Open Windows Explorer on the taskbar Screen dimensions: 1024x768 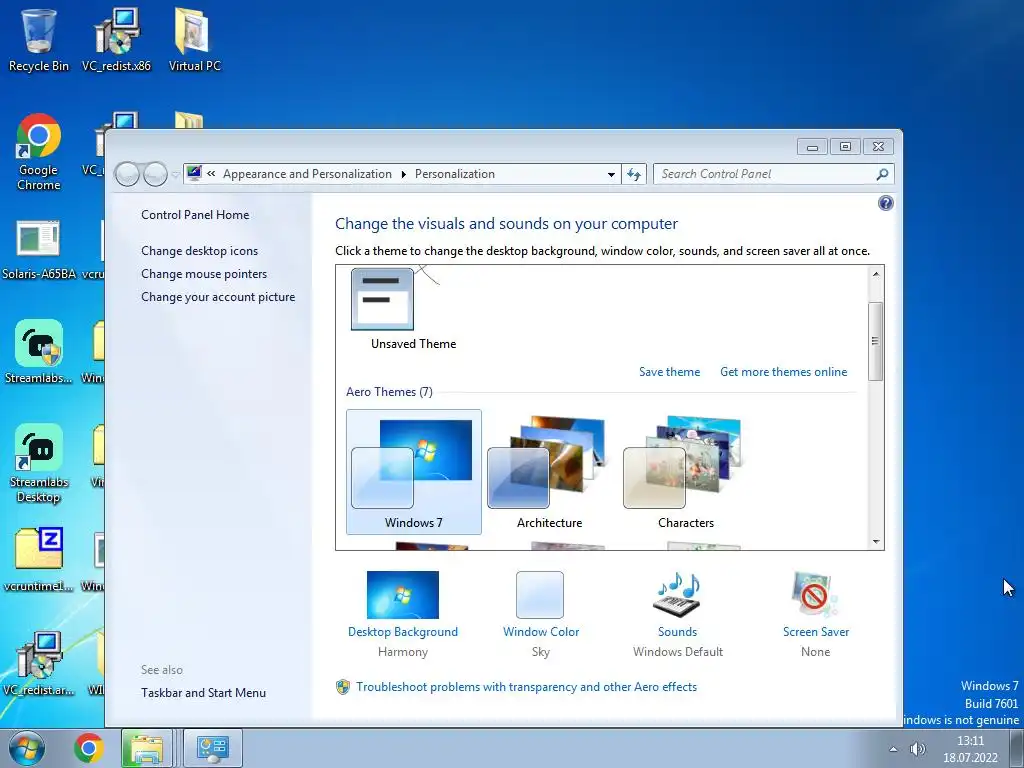point(147,748)
